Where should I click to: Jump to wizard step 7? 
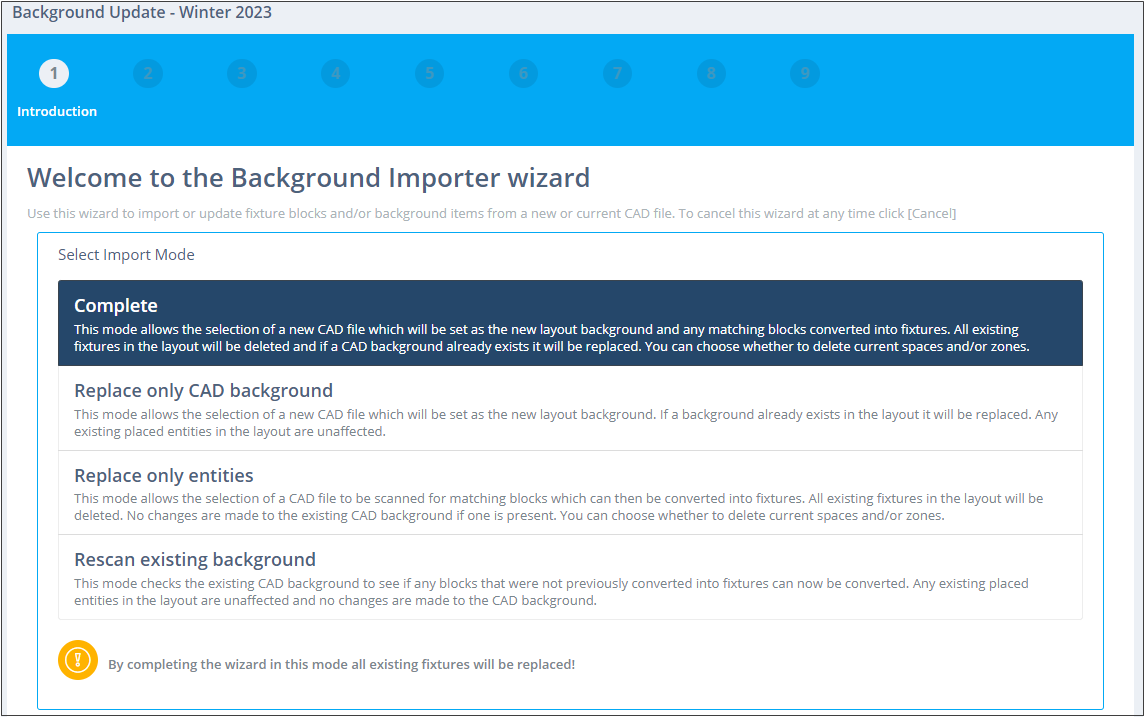[618, 73]
